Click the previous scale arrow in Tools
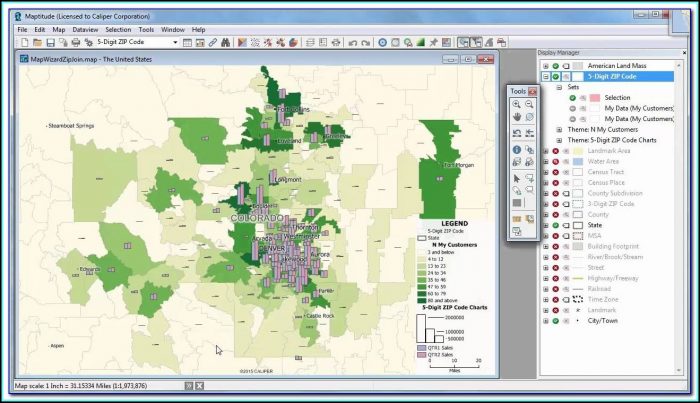The image size is (700, 403). [517, 133]
